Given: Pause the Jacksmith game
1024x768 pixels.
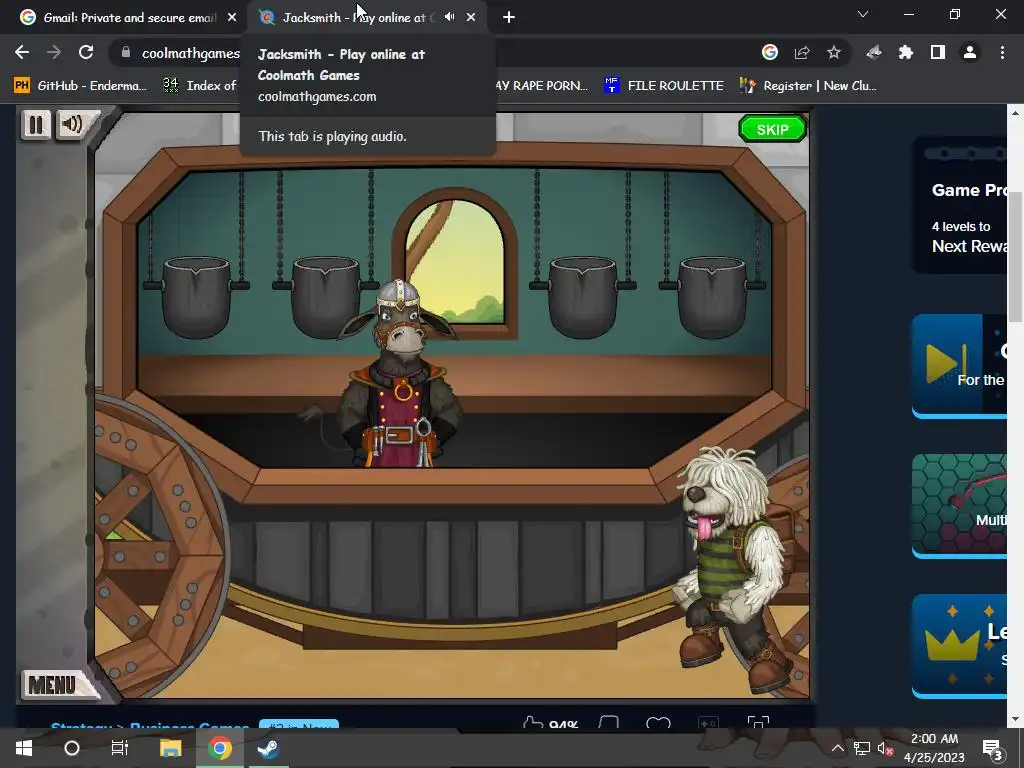Looking at the screenshot, I should (36, 125).
